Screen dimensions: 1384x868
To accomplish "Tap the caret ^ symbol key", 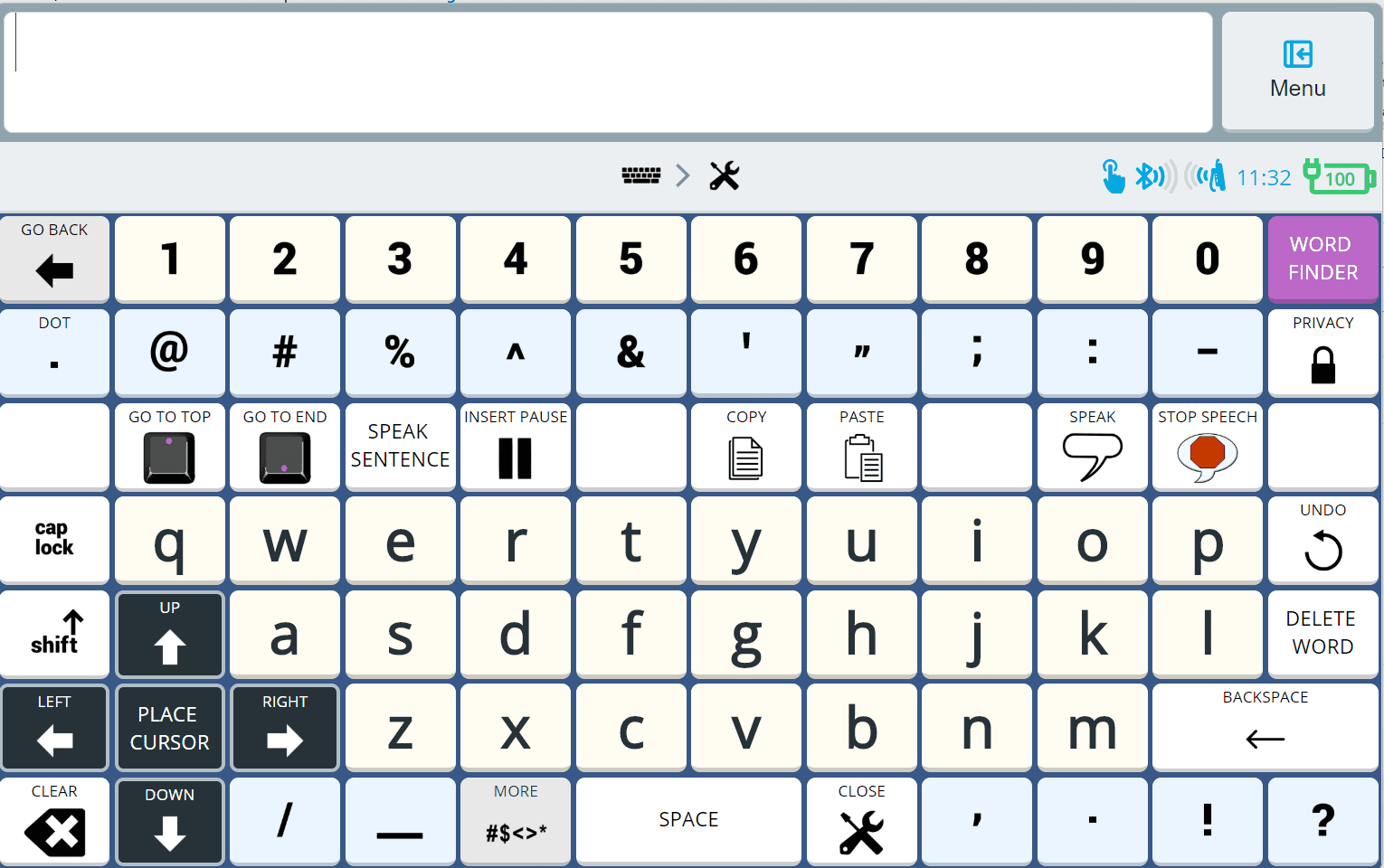I will click(516, 353).
